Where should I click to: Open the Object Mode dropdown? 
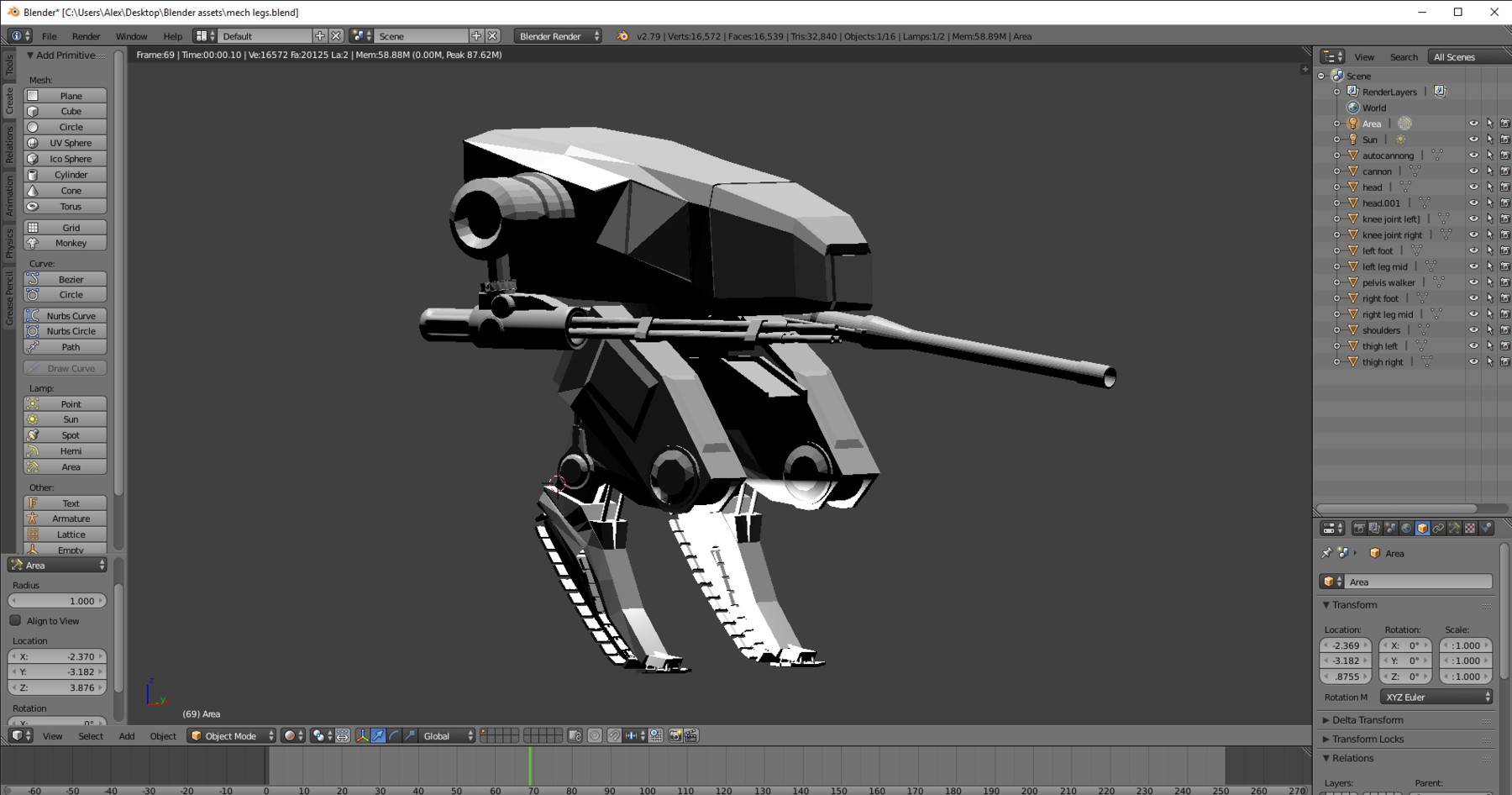tap(232, 736)
